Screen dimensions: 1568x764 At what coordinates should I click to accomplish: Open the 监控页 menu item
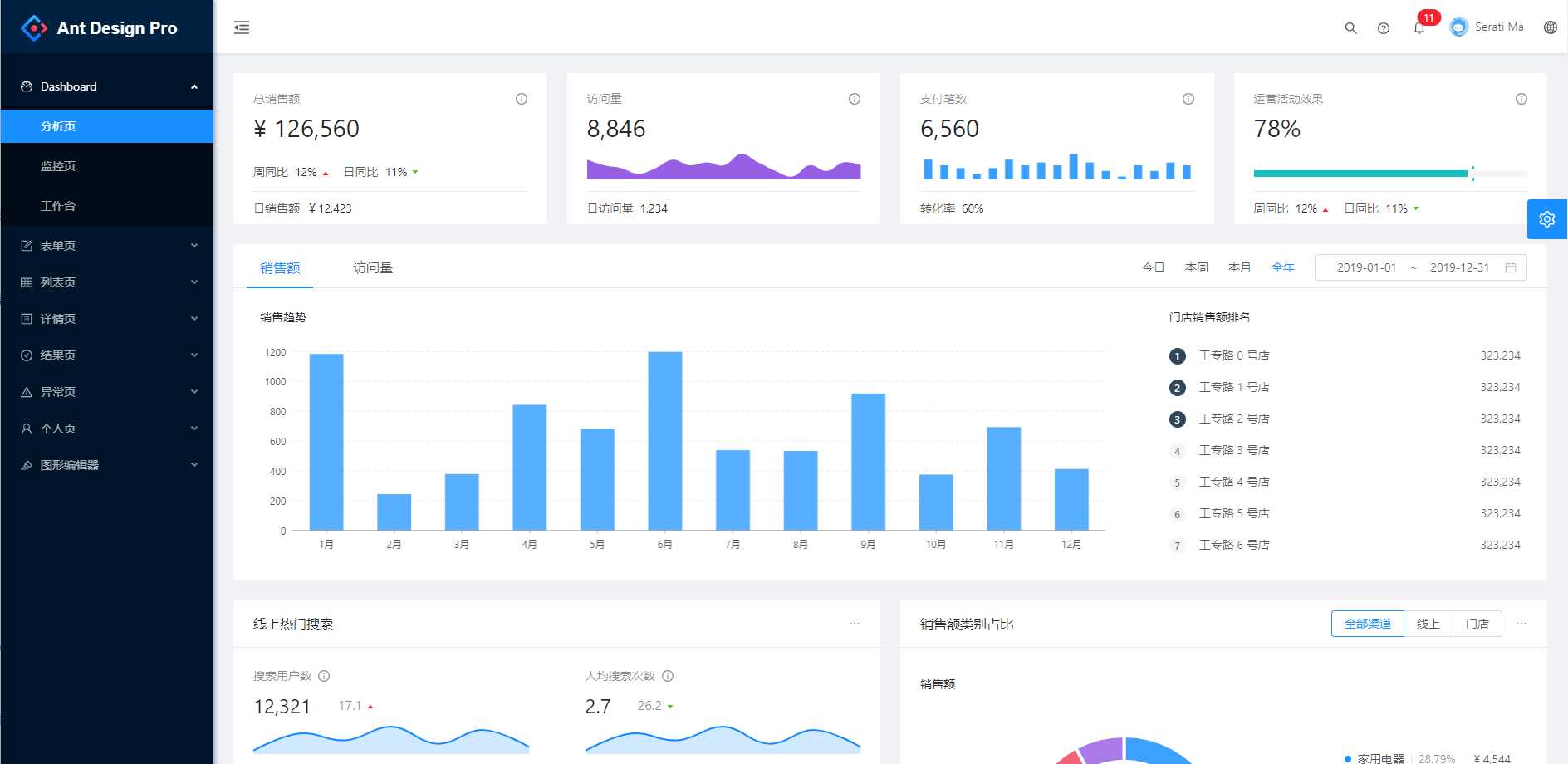click(107, 166)
